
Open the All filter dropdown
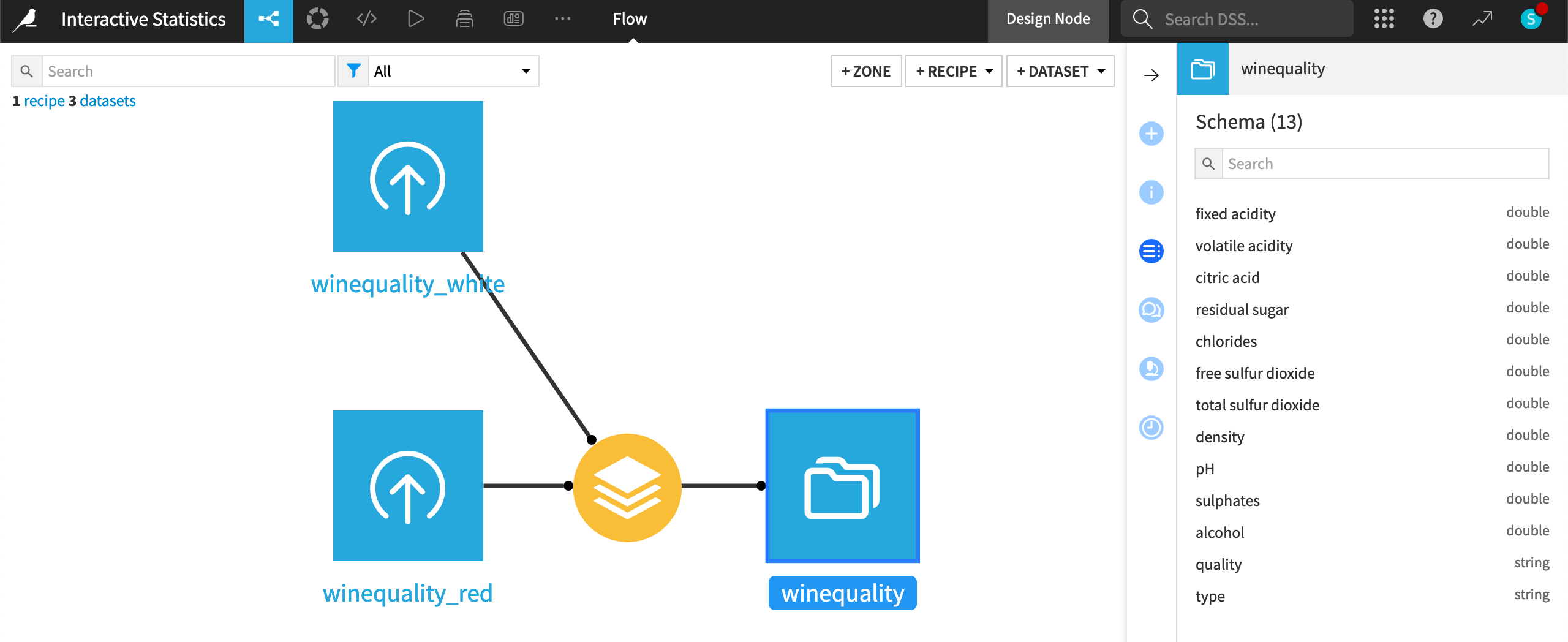(x=453, y=70)
